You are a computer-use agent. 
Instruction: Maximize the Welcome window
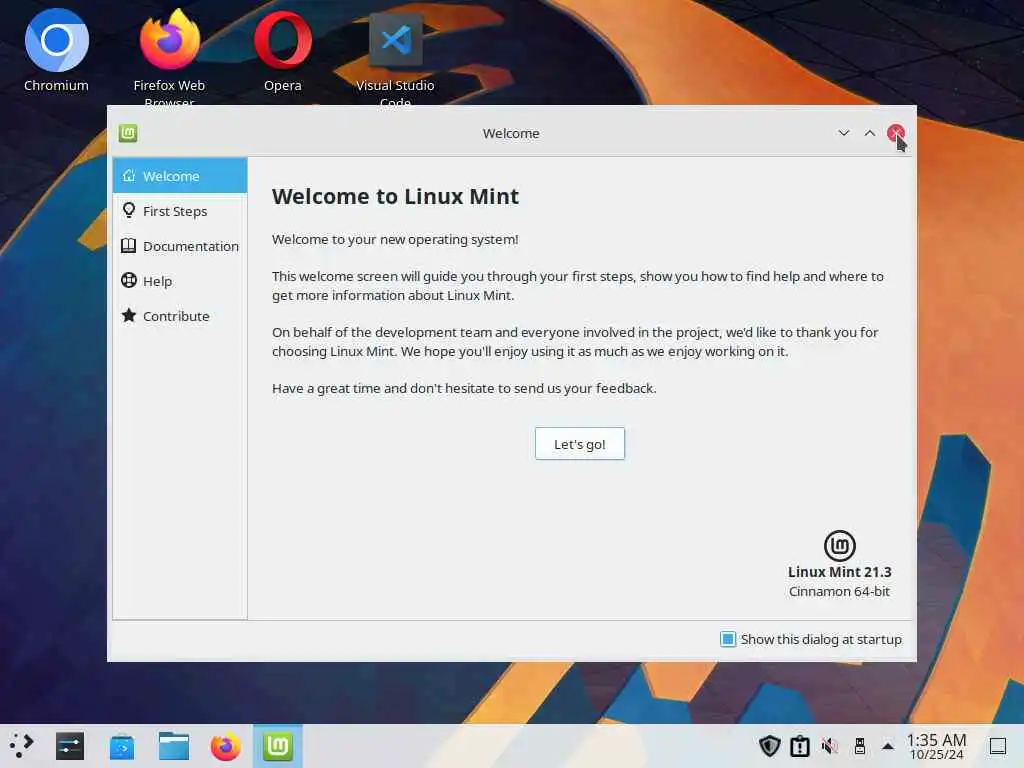pyautogui.click(x=869, y=133)
